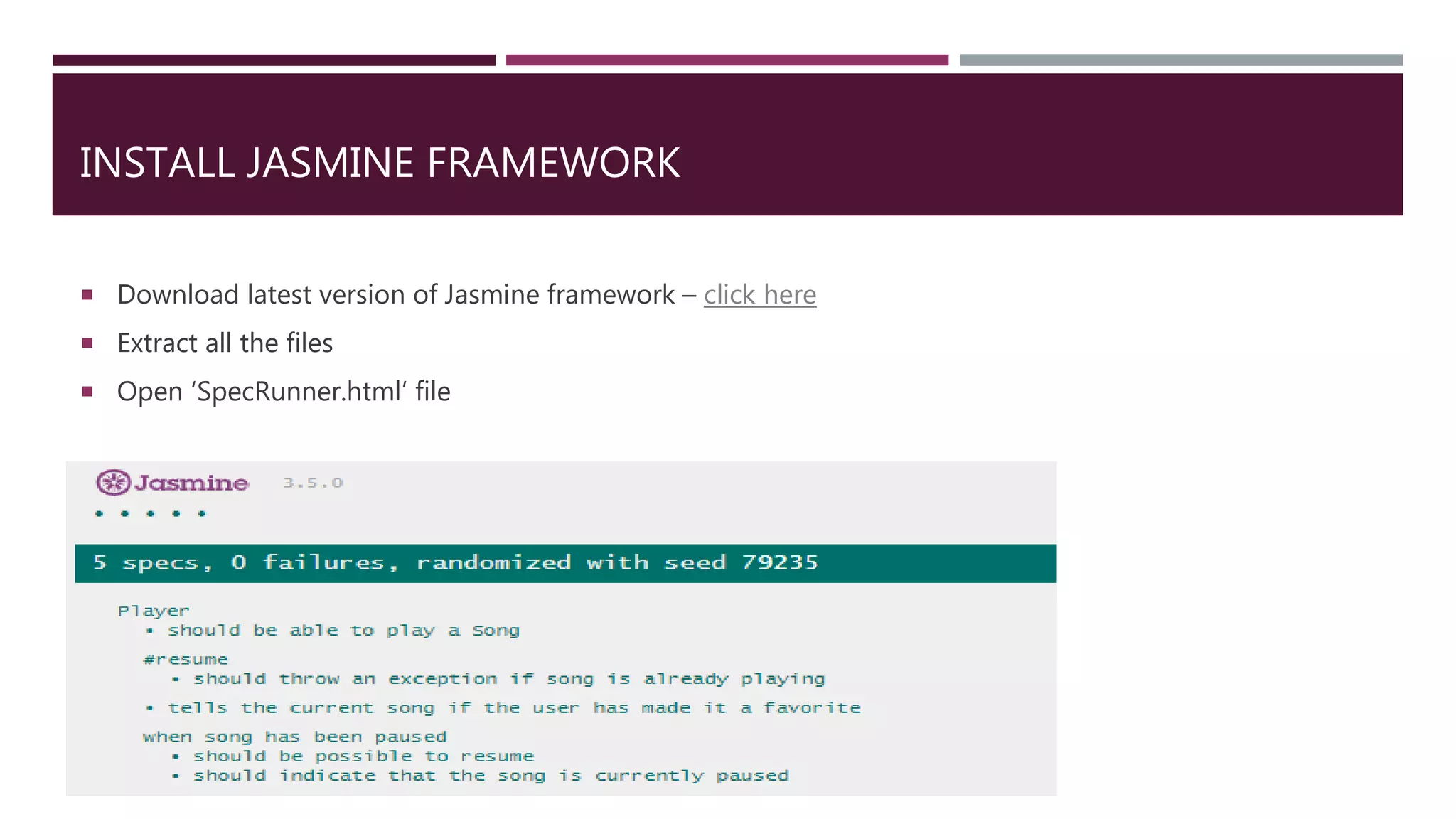Click the square bullet beside 'Extract all the files'
1456x819 pixels.
[87, 343]
